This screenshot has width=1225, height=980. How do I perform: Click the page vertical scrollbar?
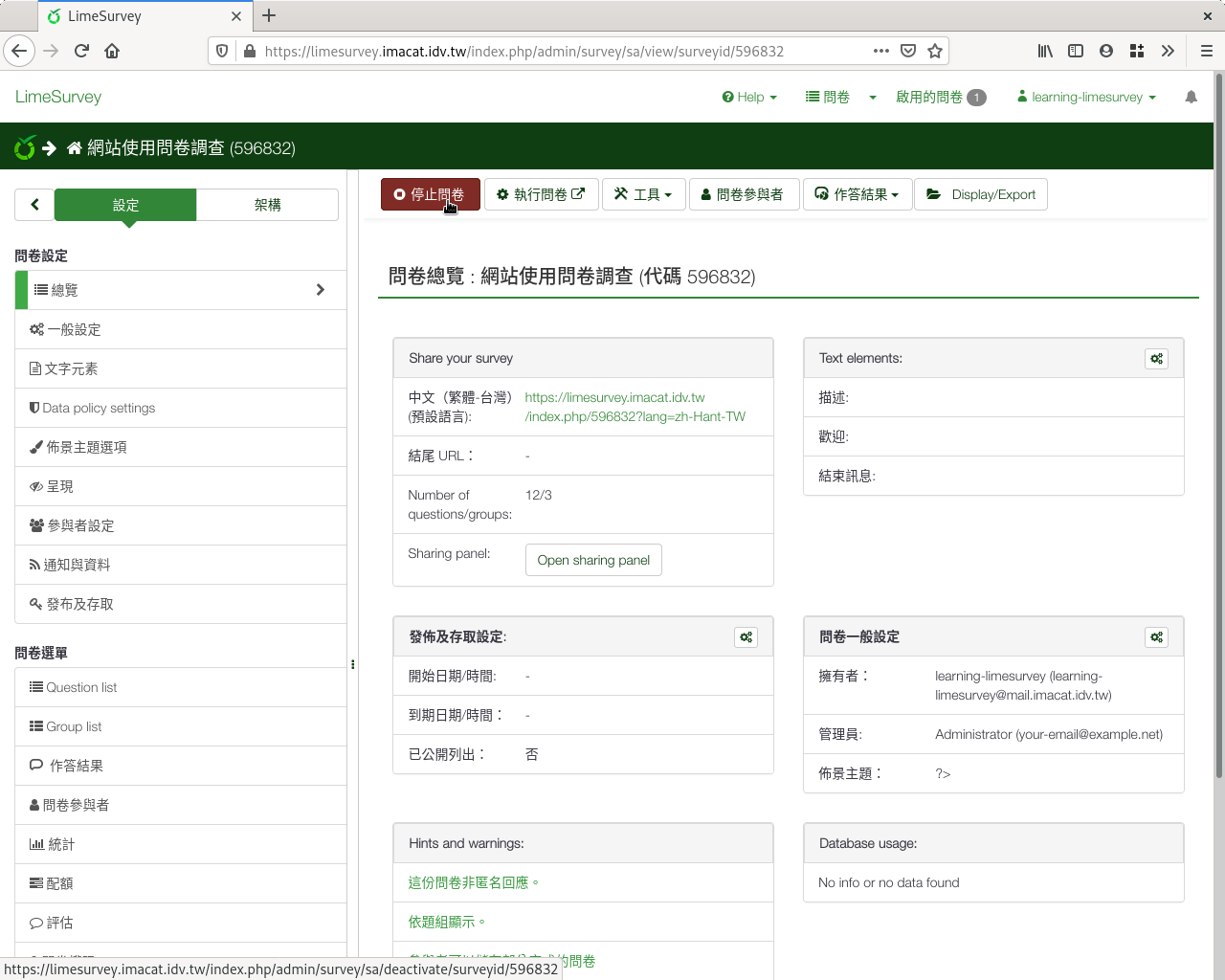[1218, 426]
